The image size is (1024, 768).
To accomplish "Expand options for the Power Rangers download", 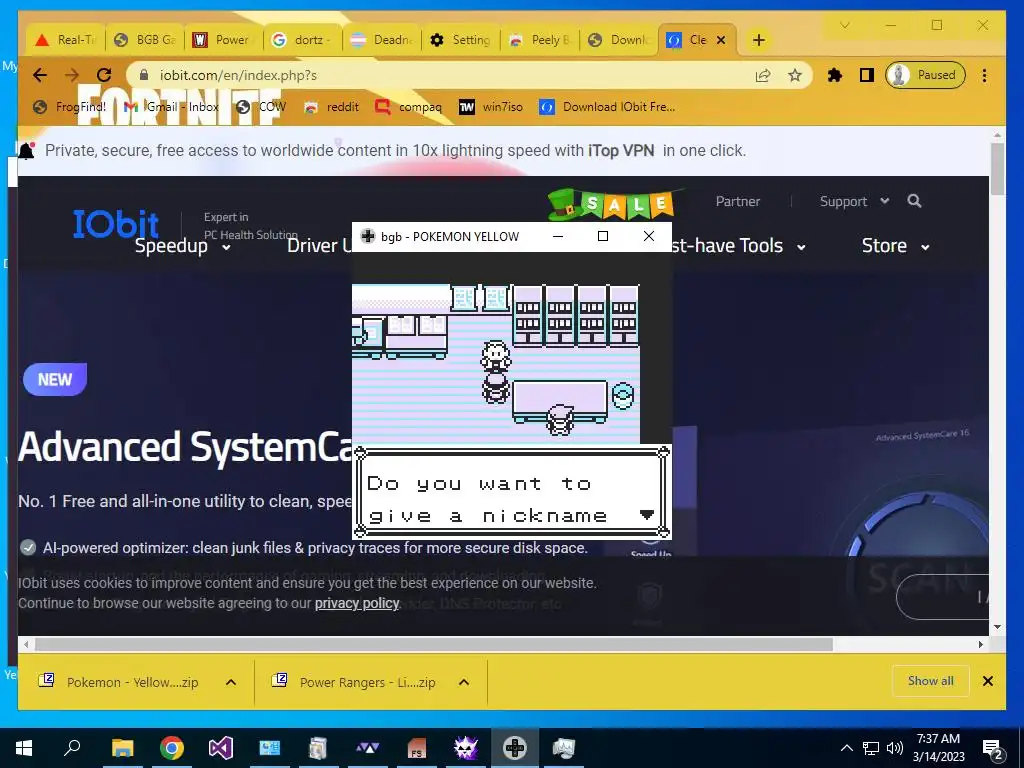I will (x=464, y=682).
